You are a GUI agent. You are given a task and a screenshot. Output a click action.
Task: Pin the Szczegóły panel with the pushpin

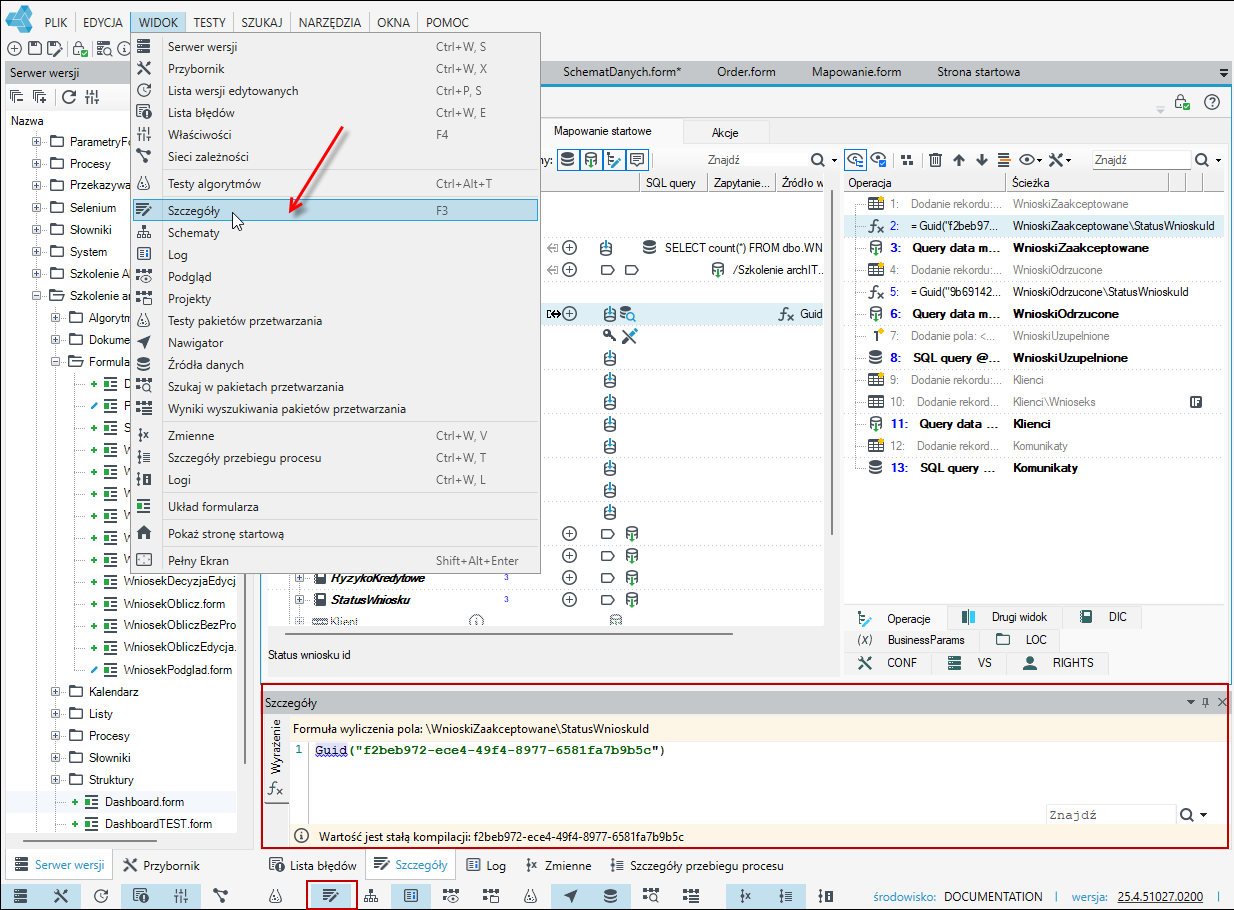coord(1206,703)
